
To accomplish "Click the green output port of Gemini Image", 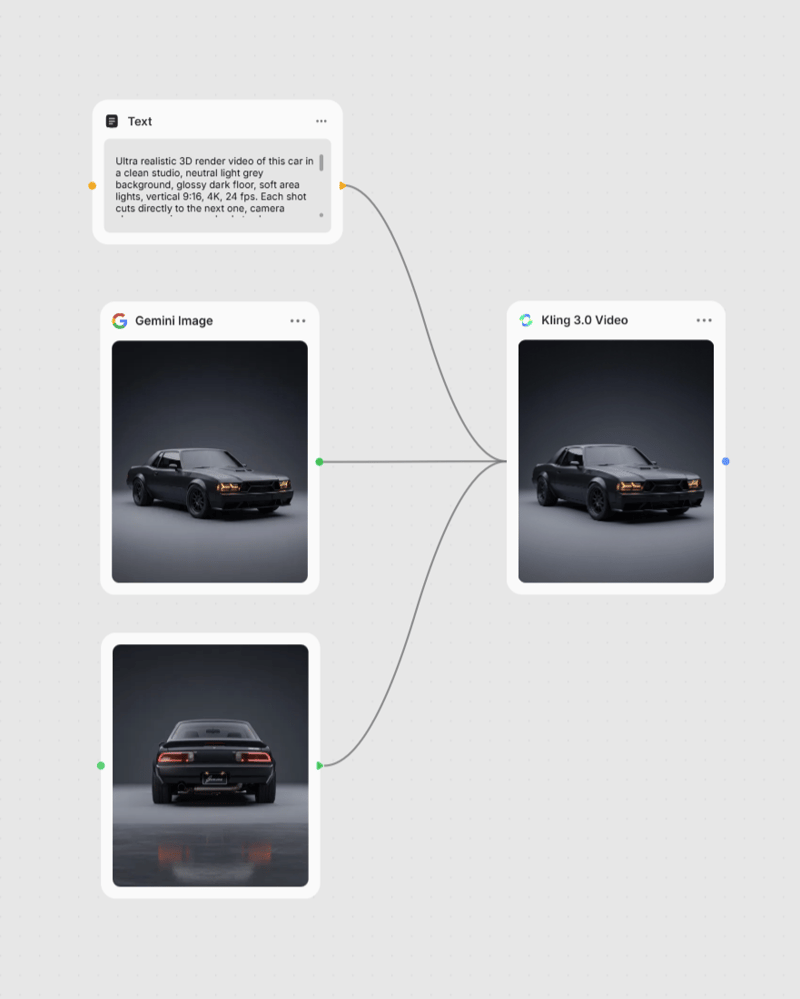I will coord(319,462).
